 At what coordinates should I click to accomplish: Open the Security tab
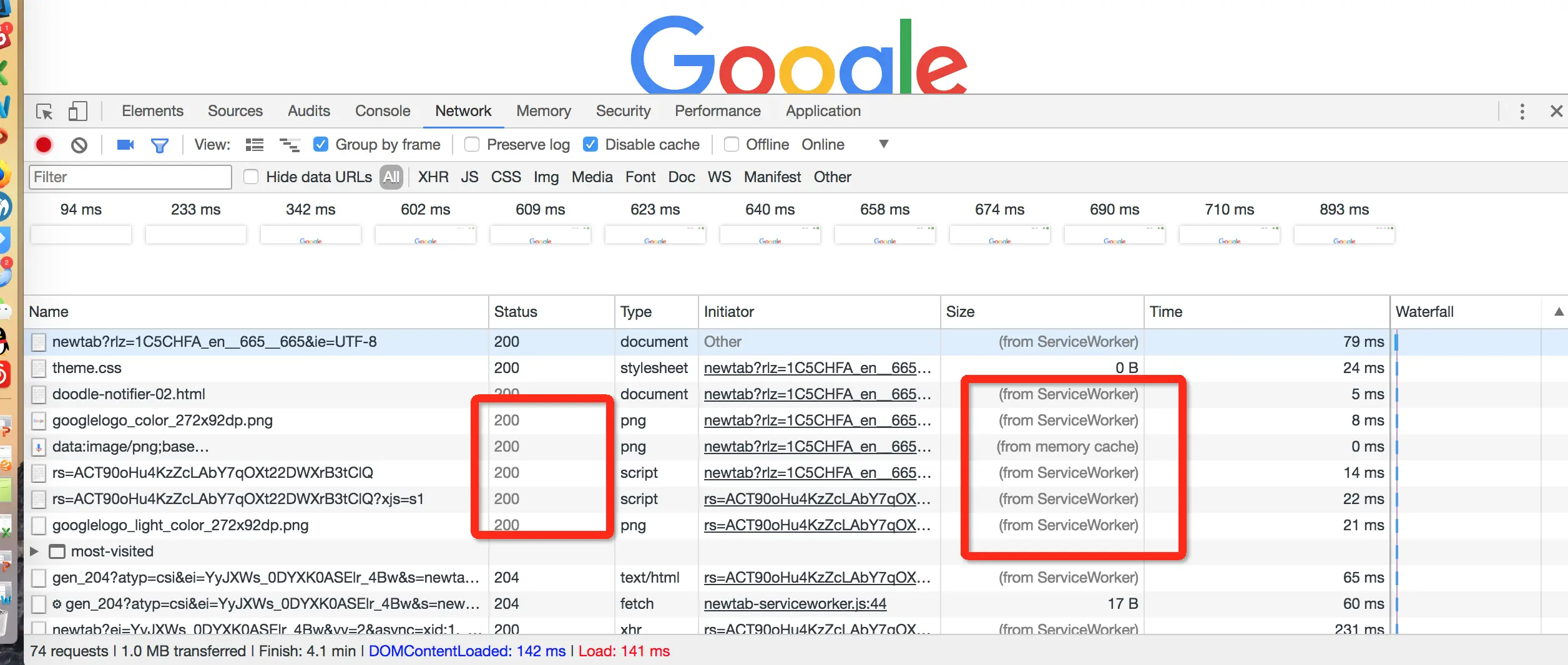pos(623,111)
